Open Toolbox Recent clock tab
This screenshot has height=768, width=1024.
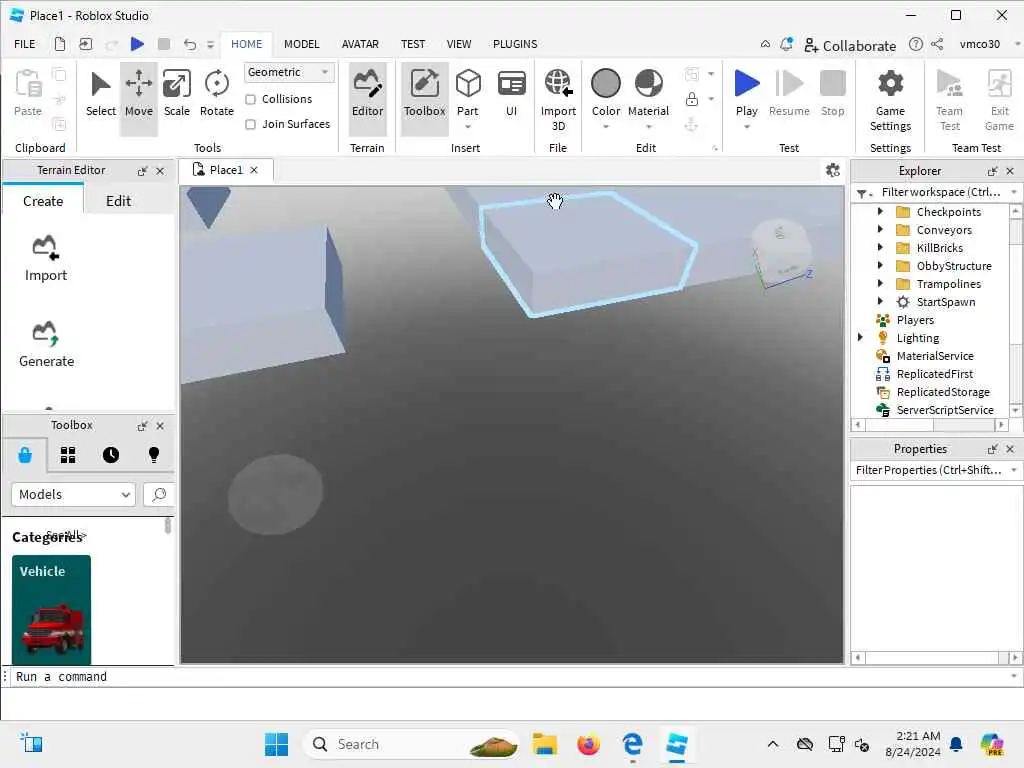click(x=111, y=455)
